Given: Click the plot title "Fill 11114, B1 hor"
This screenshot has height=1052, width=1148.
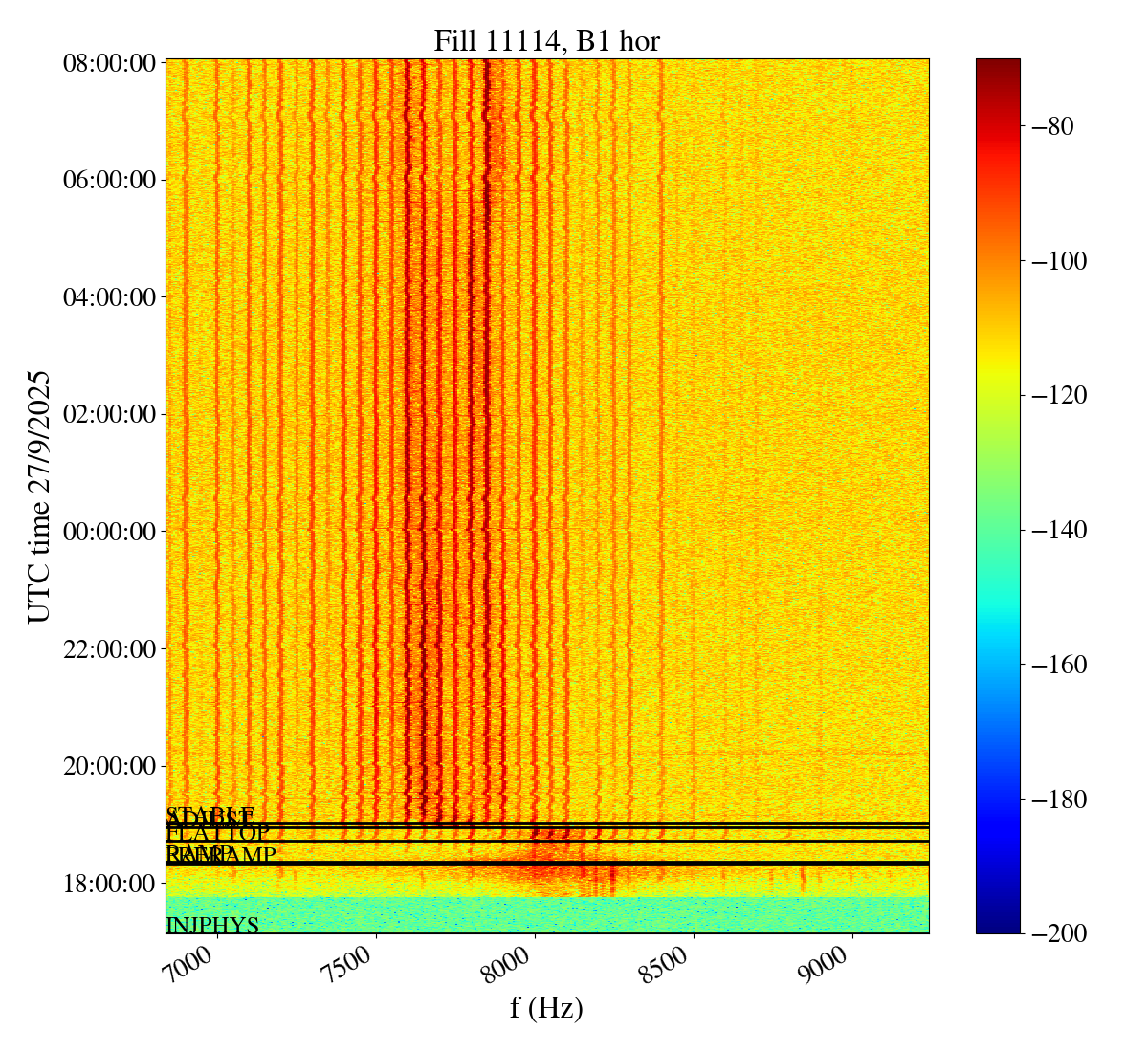Looking at the screenshot, I should point(546,41).
